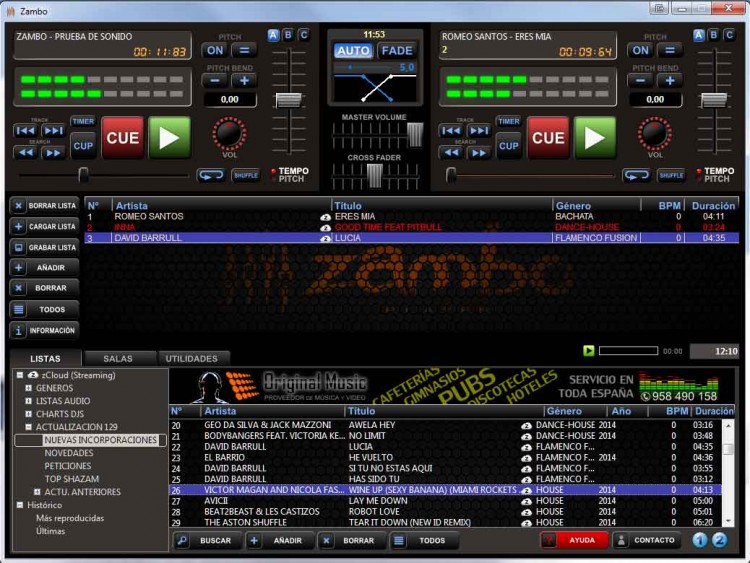The image size is (750, 563).
Task: Reset right deck pitch with equals button
Action: 670,50
